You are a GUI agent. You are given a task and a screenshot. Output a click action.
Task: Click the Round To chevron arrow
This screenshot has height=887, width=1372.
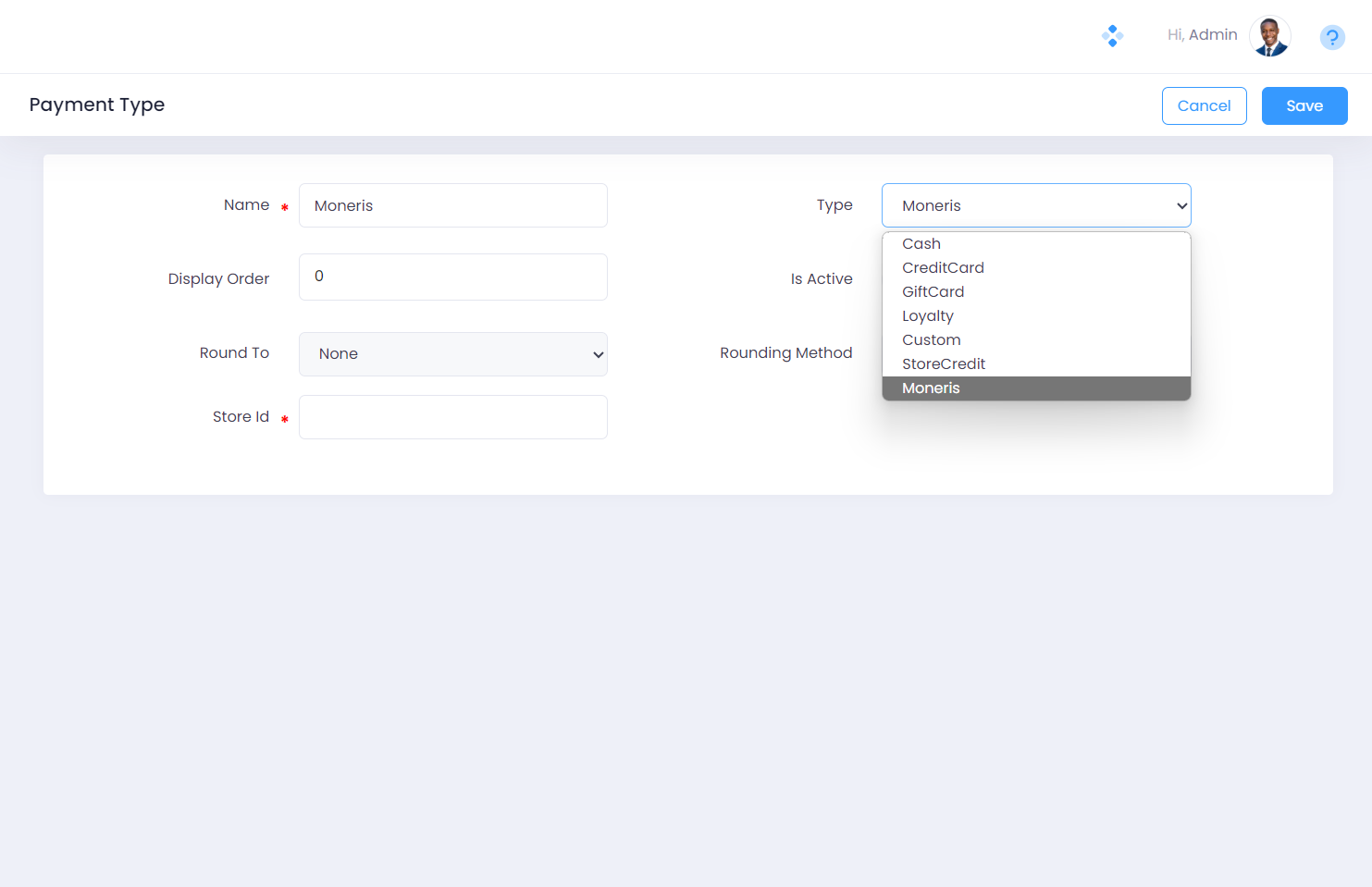[598, 355]
